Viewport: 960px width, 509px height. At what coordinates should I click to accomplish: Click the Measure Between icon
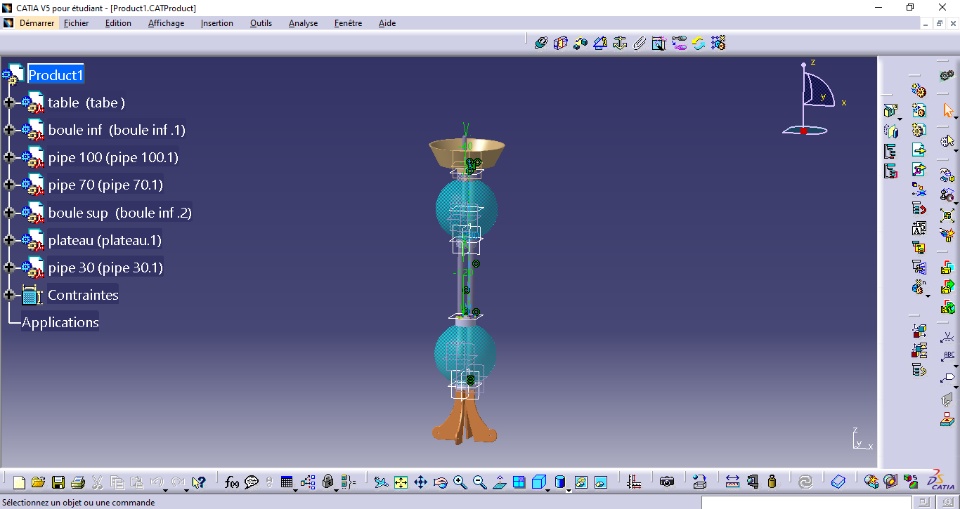[x=732, y=483]
